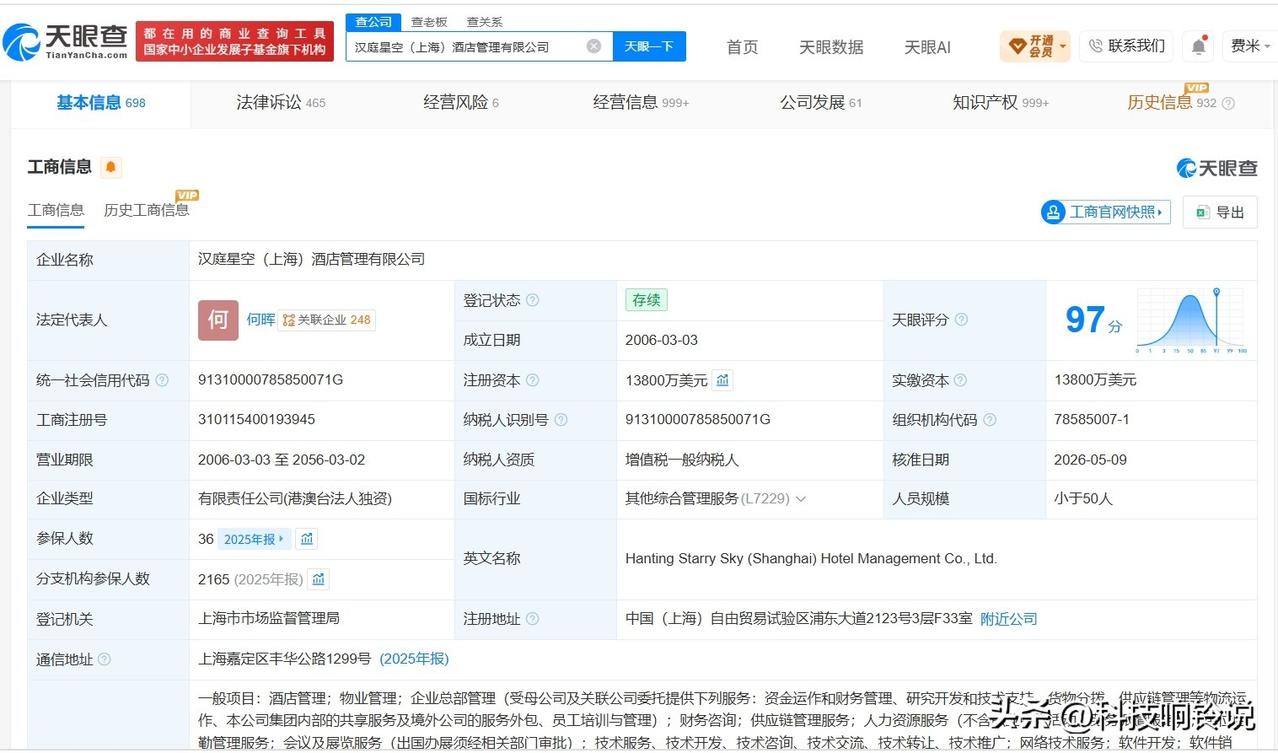The width and height of the screenshot is (1278, 753).
Task: Open the 参保人数 trend chart icon
Action: point(307,539)
